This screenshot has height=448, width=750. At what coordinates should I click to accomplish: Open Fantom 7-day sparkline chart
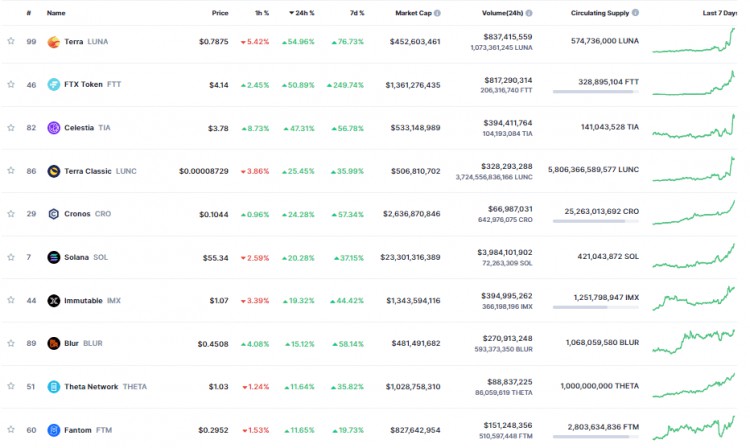tap(694, 428)
